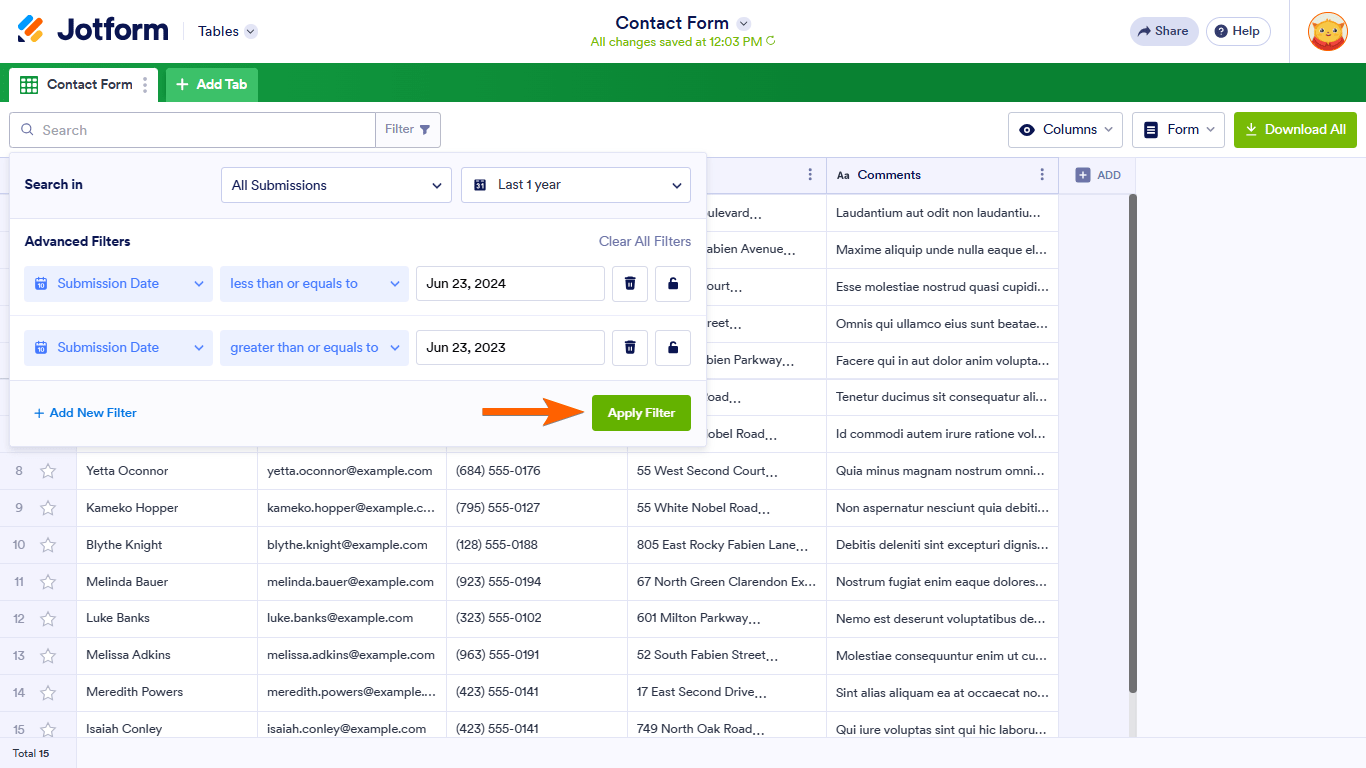This screenshot has height=768, width=1366.
Task: Click Download All
Action: (1295, 130)
